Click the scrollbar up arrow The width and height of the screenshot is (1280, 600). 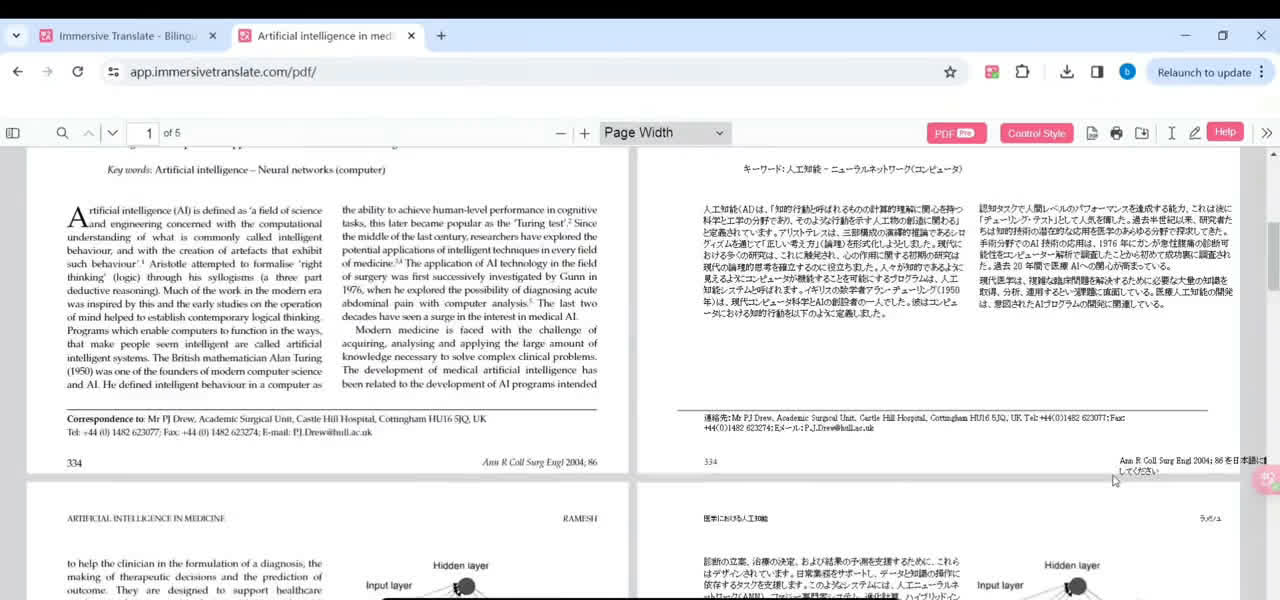click(1273, 154)
